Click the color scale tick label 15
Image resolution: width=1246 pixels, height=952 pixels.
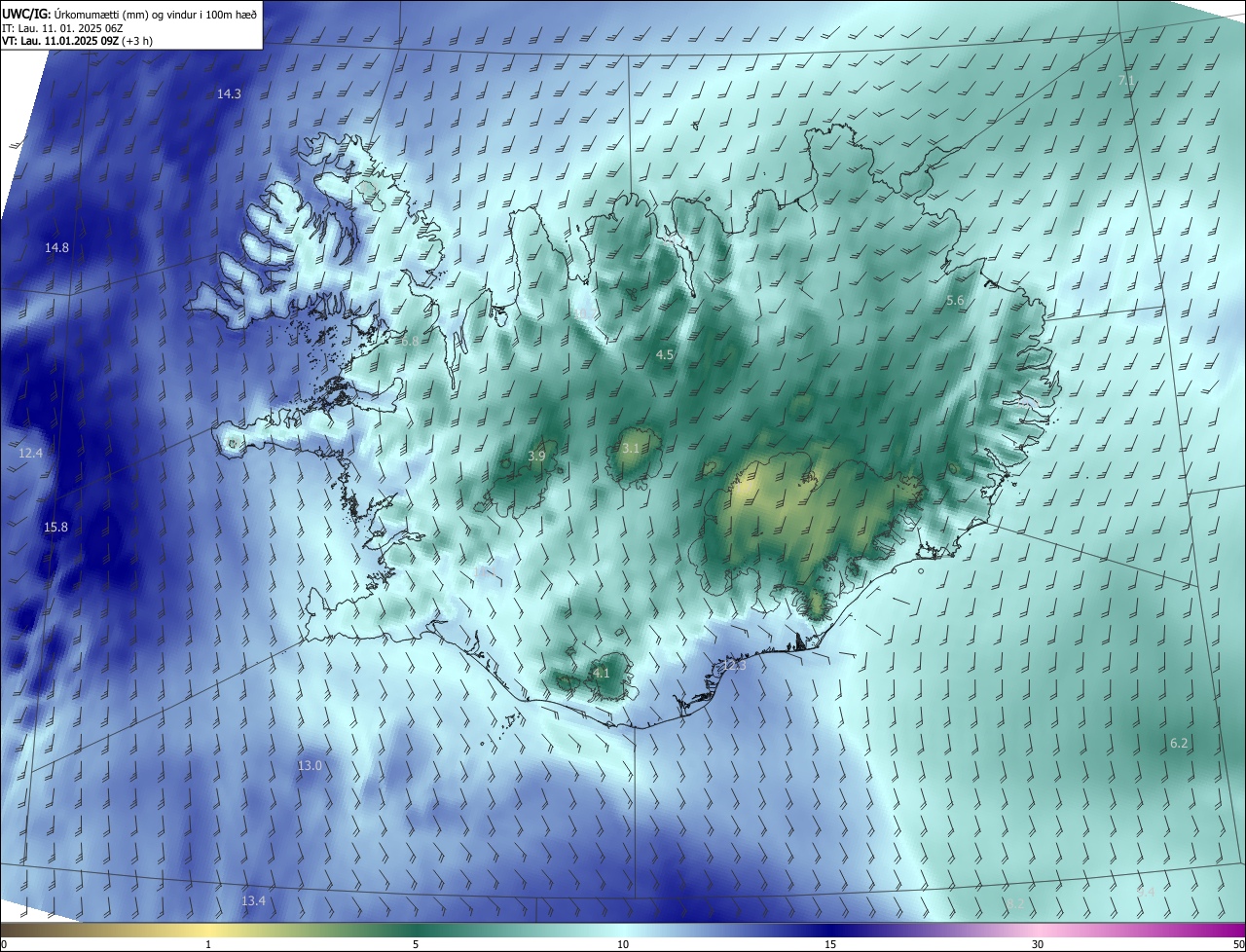click(x=830, y=945)
